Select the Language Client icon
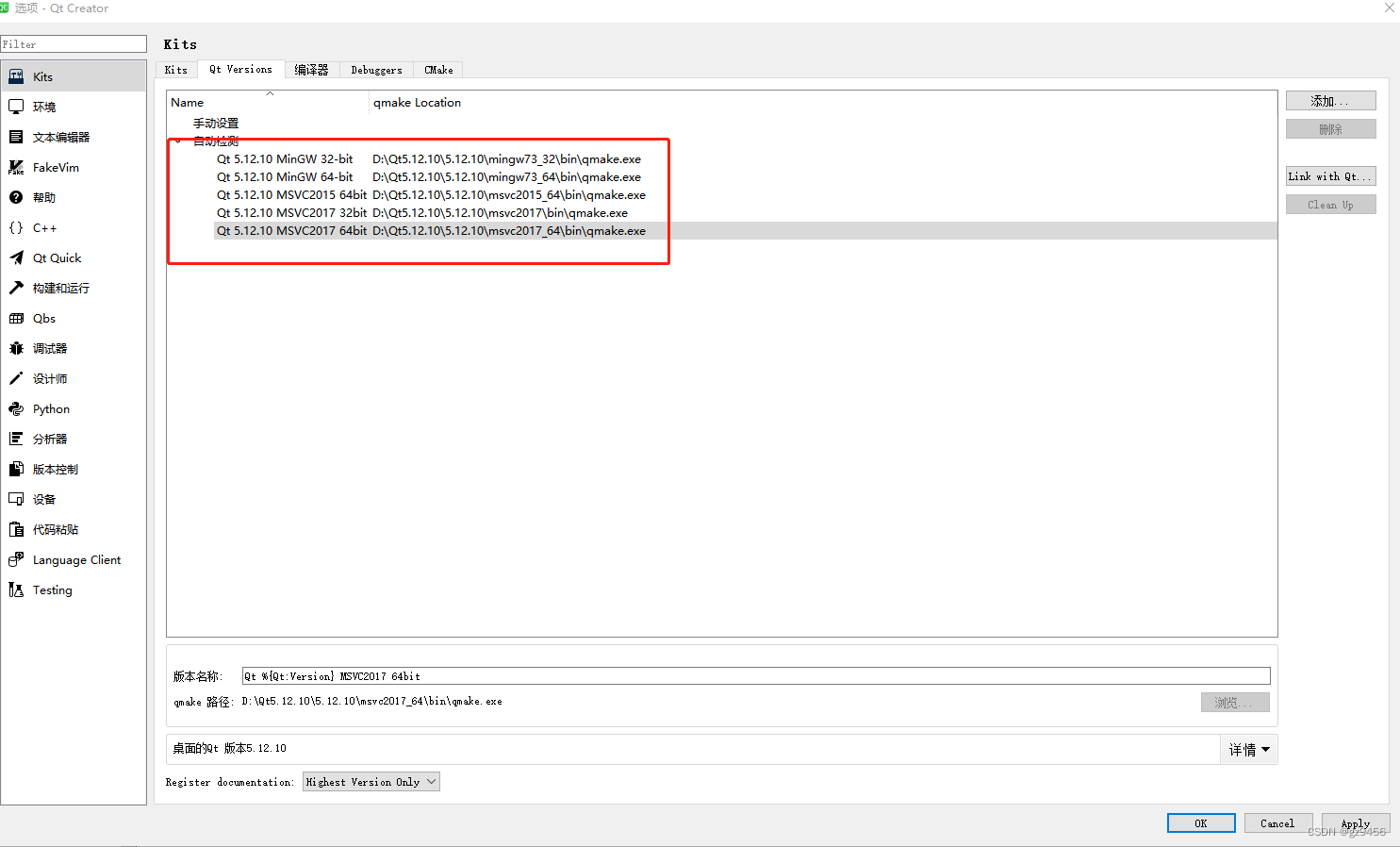This screenshot has height=847, width=1400. tap(16, 559)
